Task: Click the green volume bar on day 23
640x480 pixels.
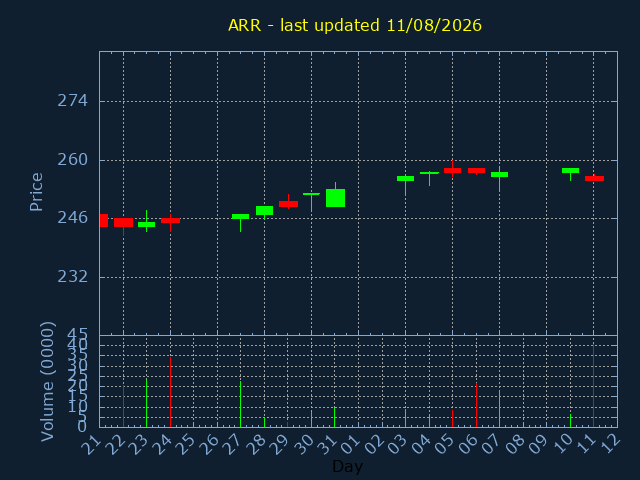Action: (x=147, y=403)
